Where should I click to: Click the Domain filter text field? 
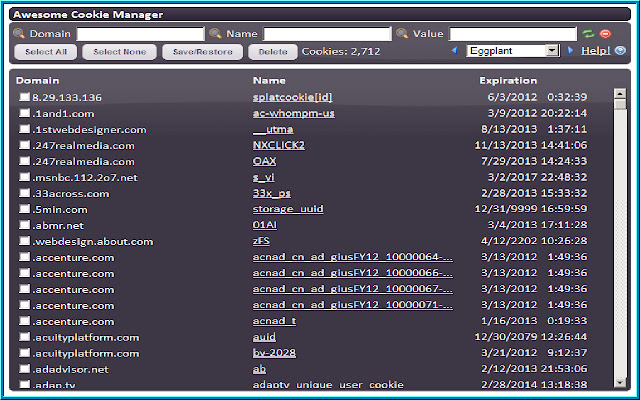pos(140,34)
